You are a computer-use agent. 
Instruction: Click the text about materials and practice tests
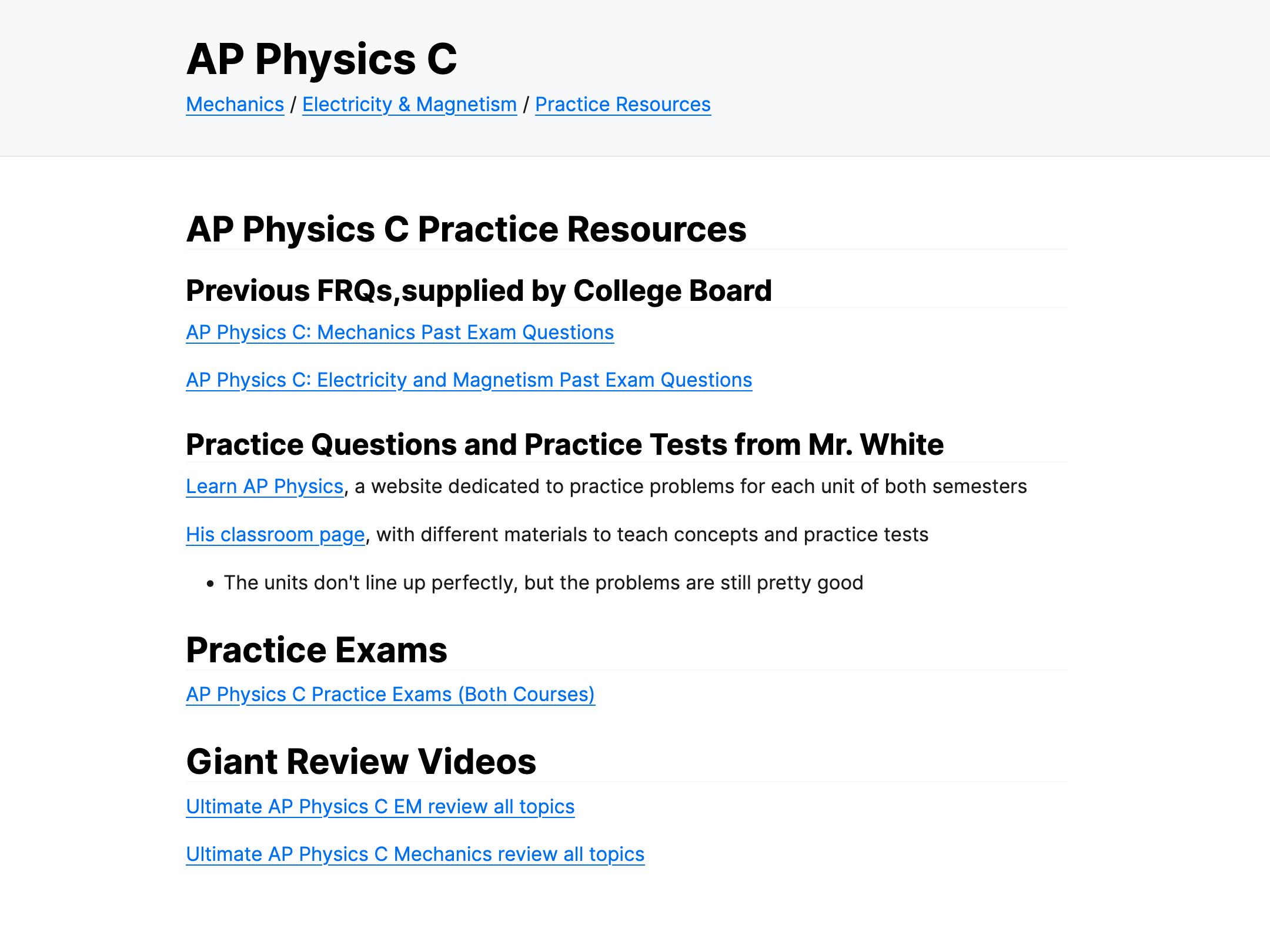click(651, 535)
